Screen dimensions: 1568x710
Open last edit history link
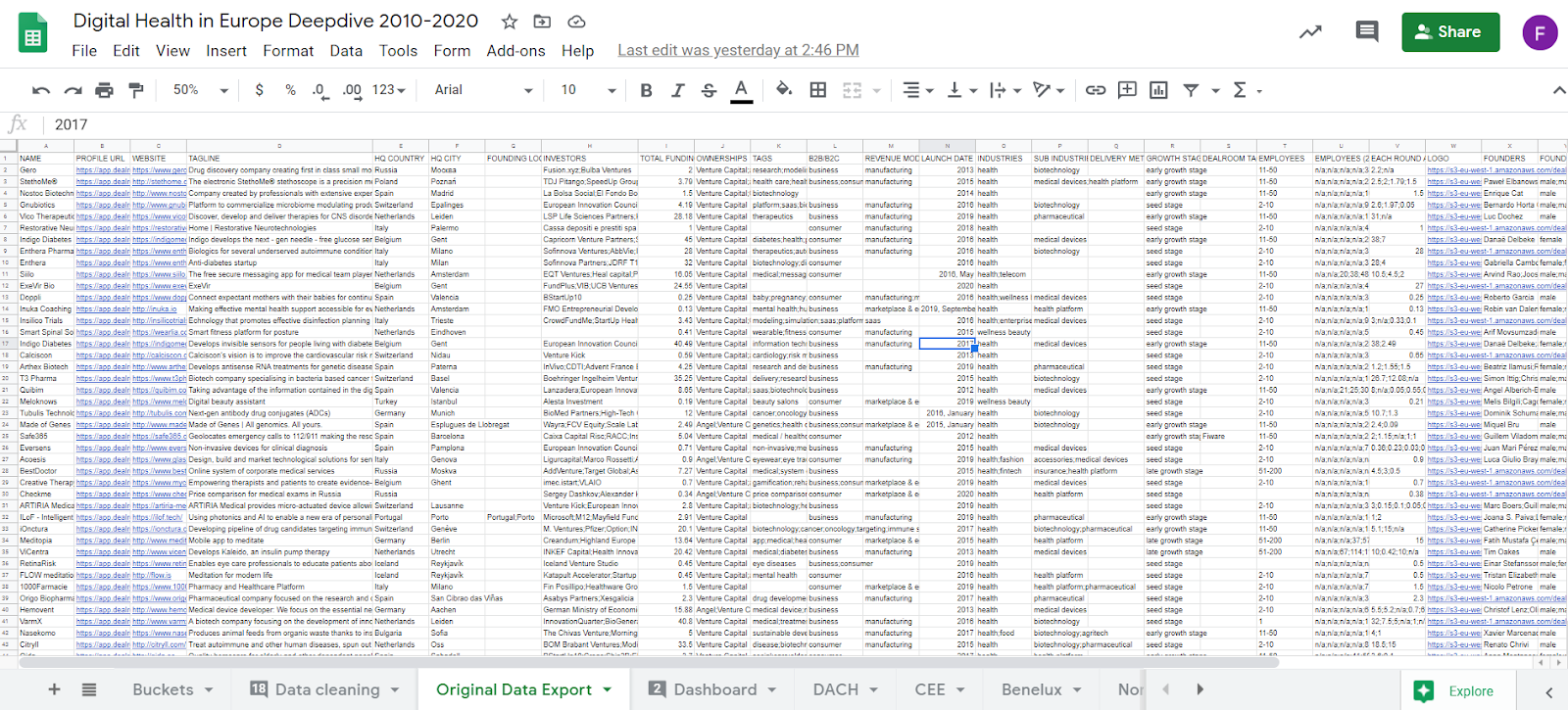click(738, 51)
